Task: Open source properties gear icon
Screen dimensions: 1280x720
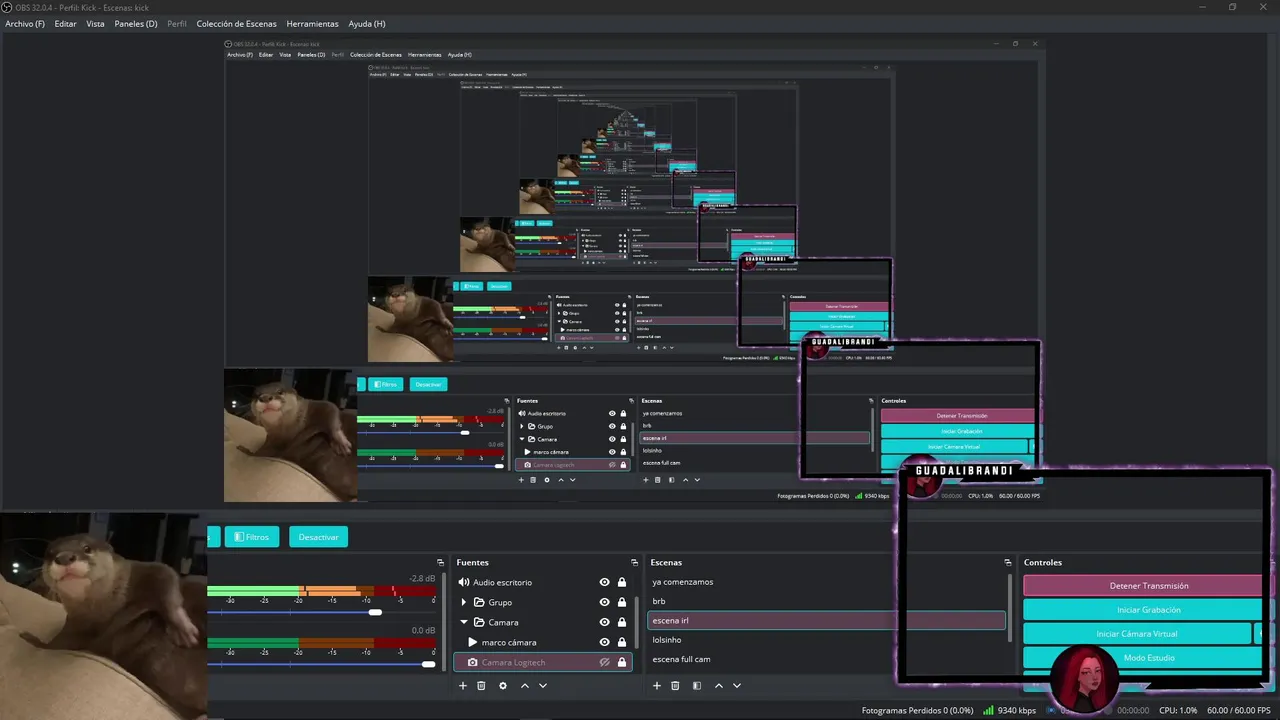Action: pyautogui.click(x=502, y=686)
